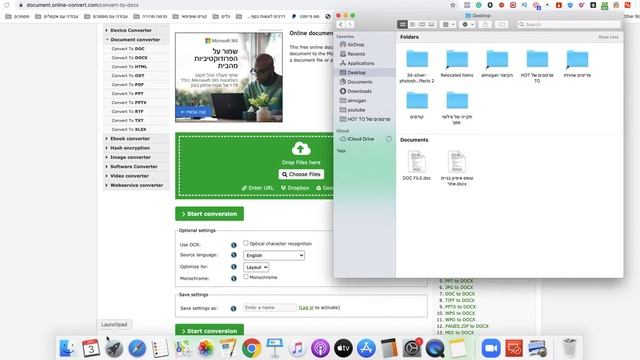Viewport: 640px width, 360px height.
Task: Open the Source language dropdown
Action: 274,256
